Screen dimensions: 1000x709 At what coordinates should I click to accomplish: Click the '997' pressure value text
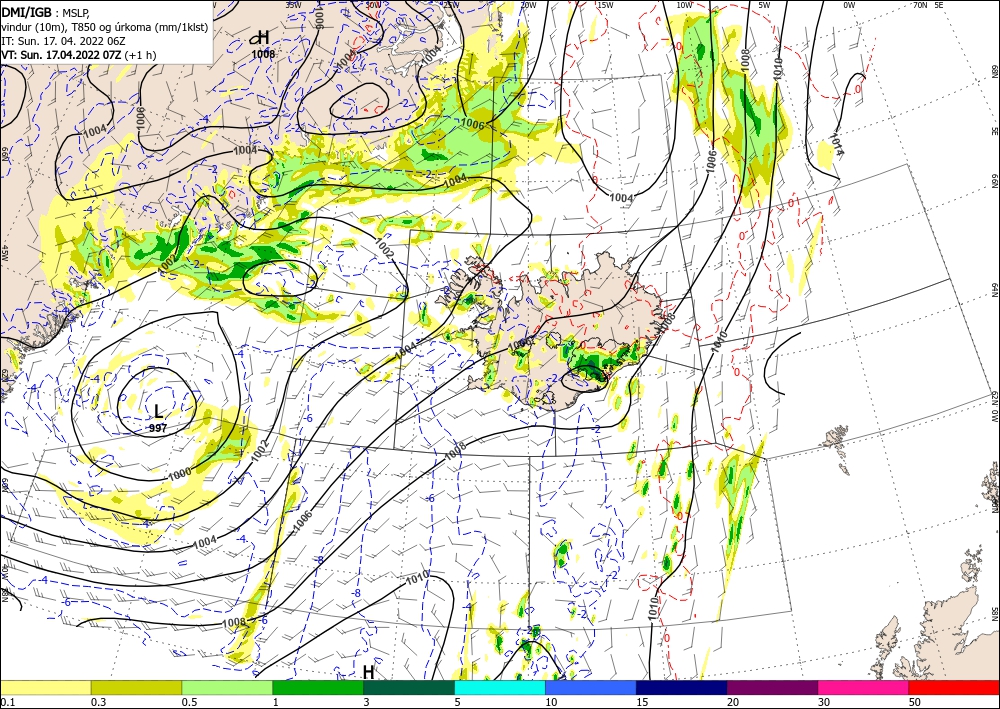(x=158, y=428)
